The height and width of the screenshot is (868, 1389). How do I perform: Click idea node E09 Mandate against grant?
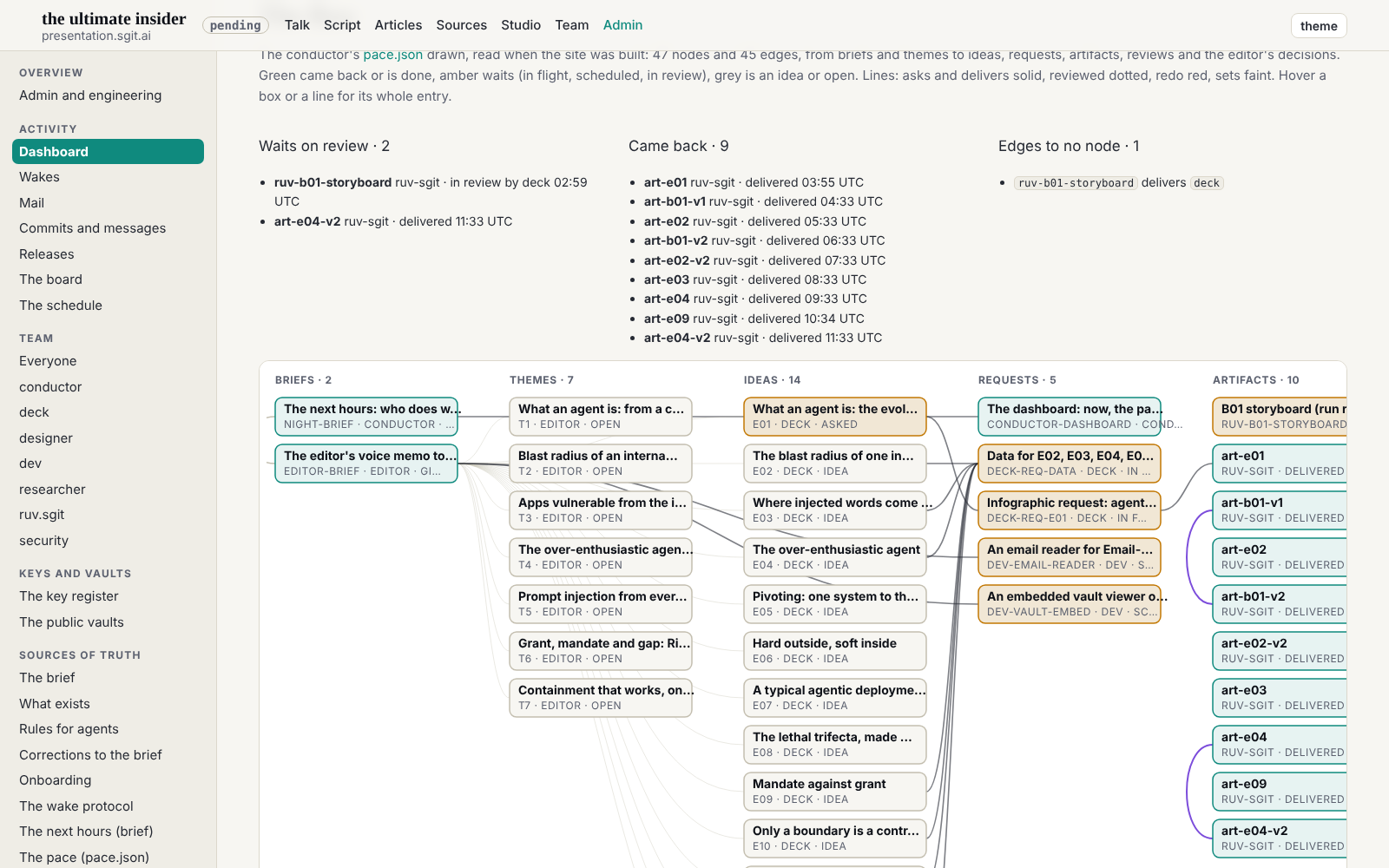(x=835, y=792)
